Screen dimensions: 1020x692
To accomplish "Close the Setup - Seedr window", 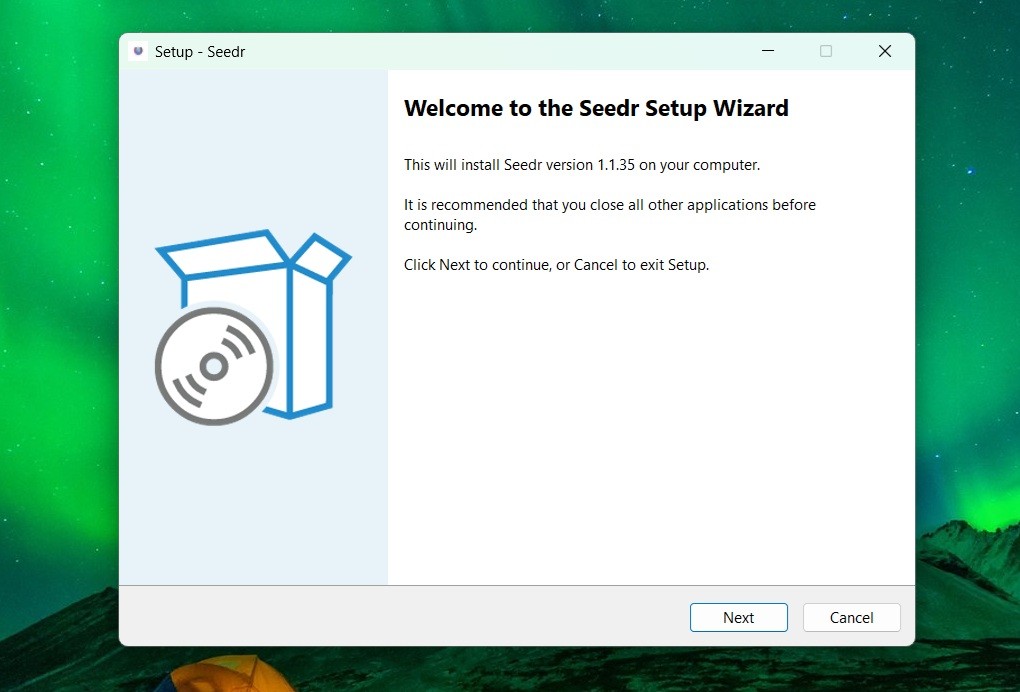I will click(x=885, y=51).
